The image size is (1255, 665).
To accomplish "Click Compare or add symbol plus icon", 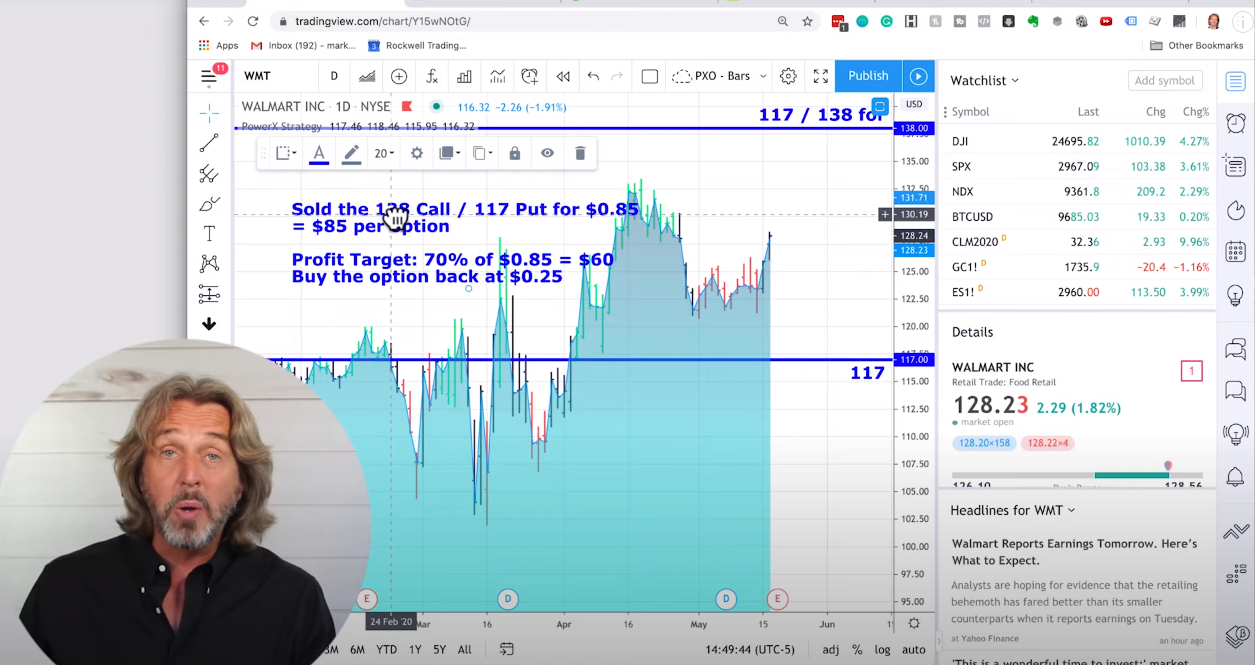I will coord(399,76).
